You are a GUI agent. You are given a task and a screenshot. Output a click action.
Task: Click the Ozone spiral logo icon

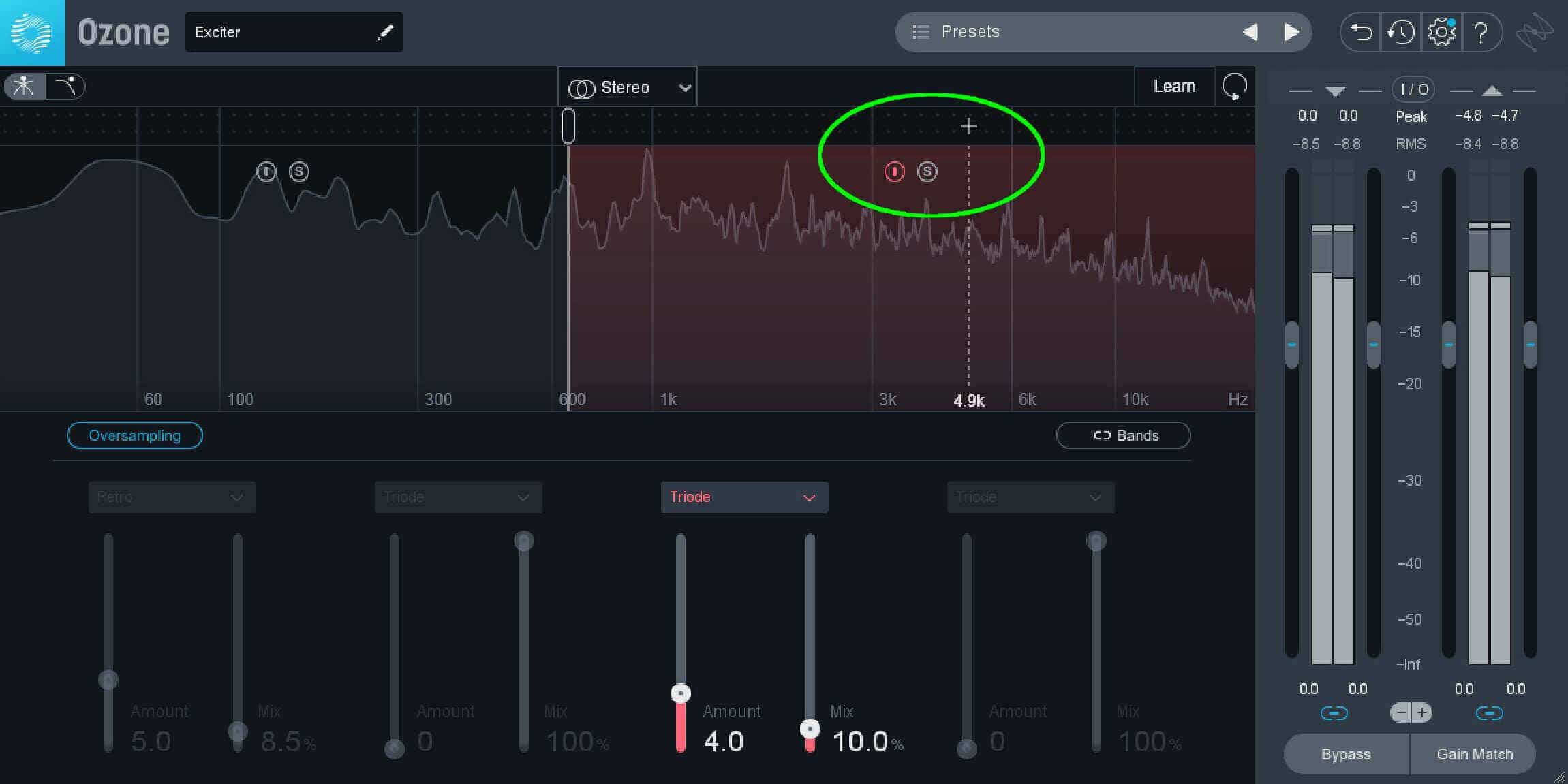[x=32, y=33]
